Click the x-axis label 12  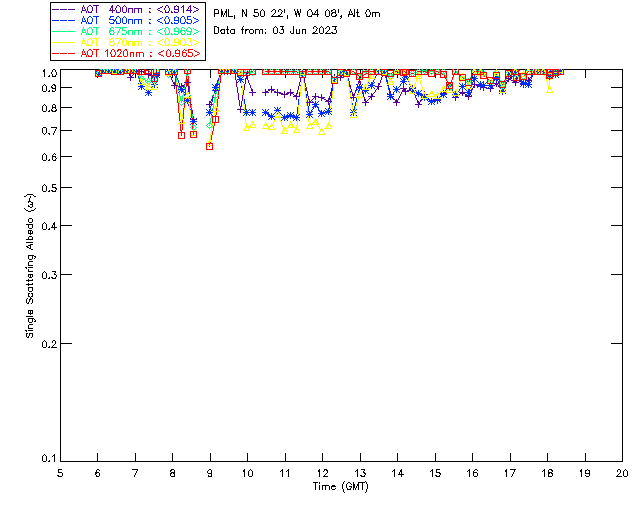point(322,473)
